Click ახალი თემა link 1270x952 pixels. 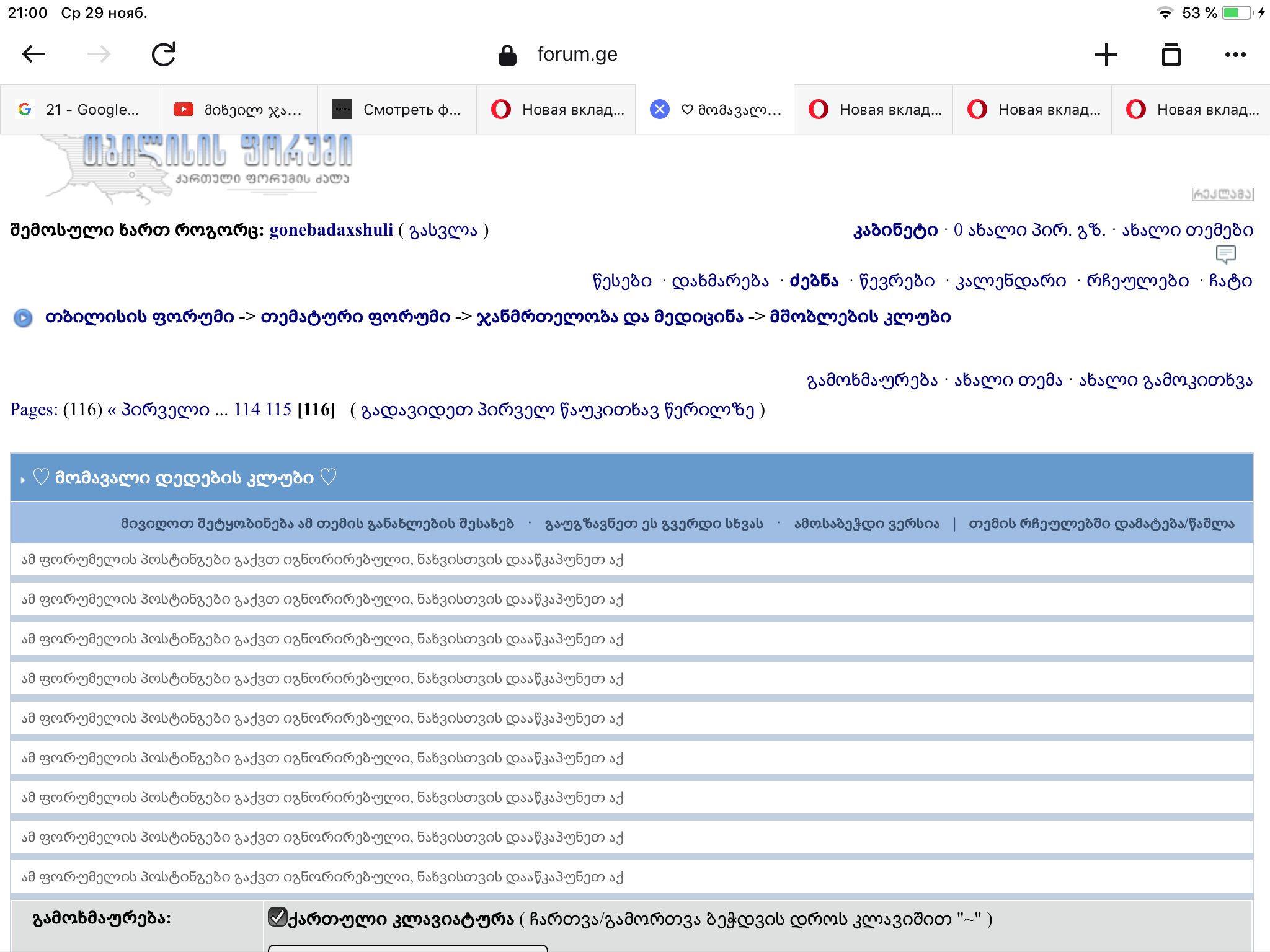pyautogui.click(x=1008, y=380)
